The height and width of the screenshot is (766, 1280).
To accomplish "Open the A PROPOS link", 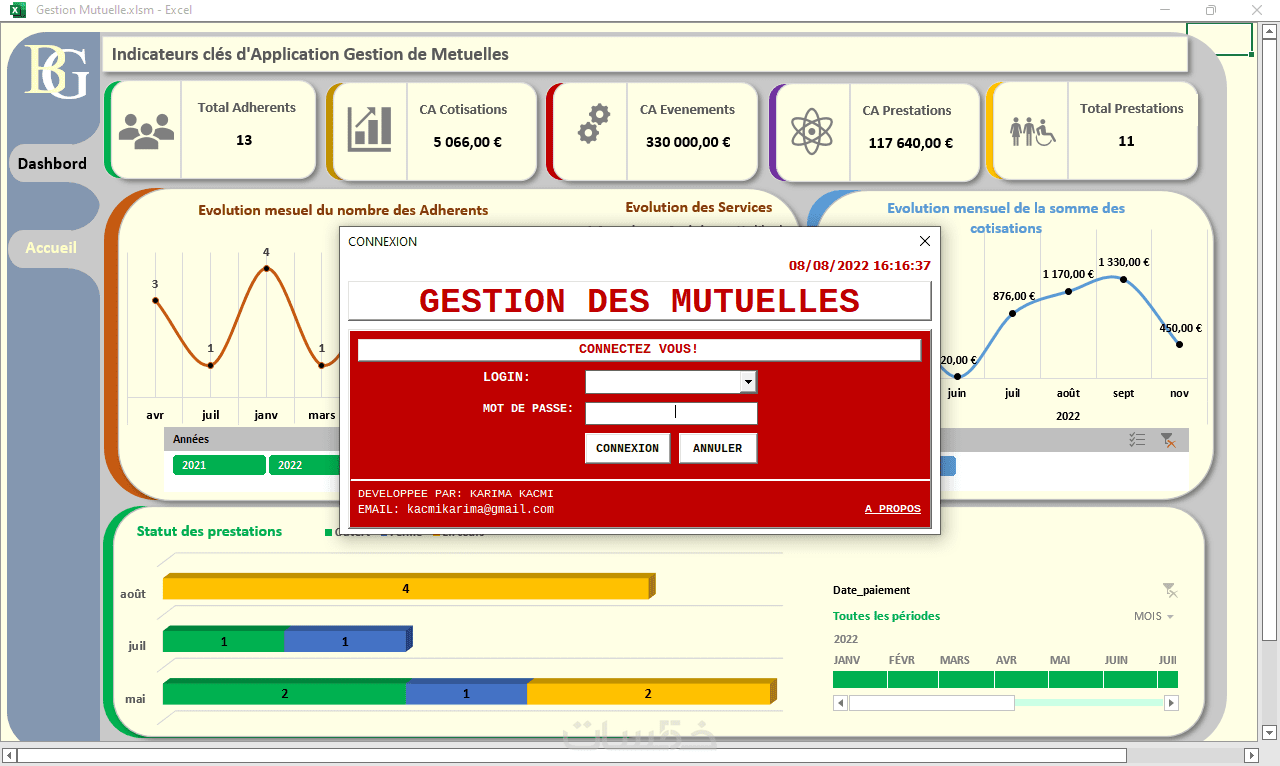I will point(893,509).
